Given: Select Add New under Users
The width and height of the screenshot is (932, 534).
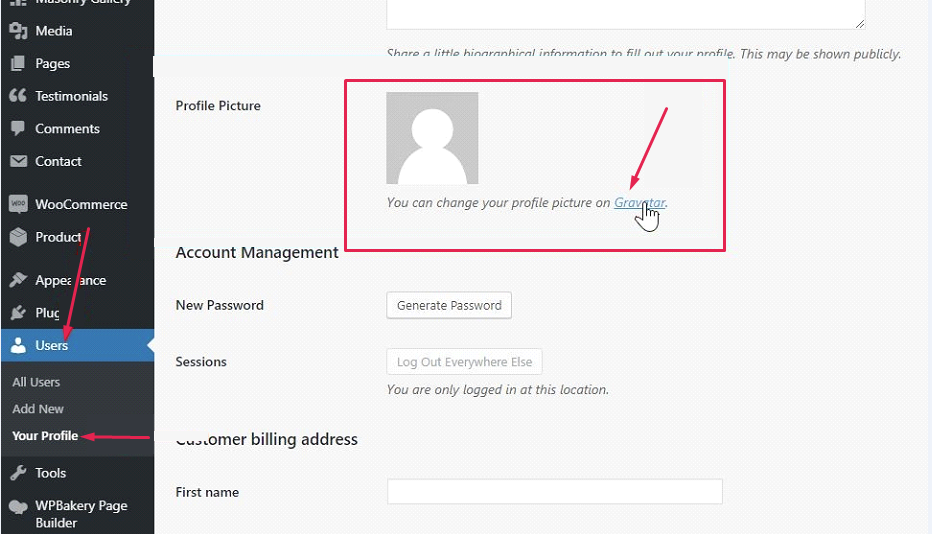Looking at the screenshot, I should click(38, 409).
